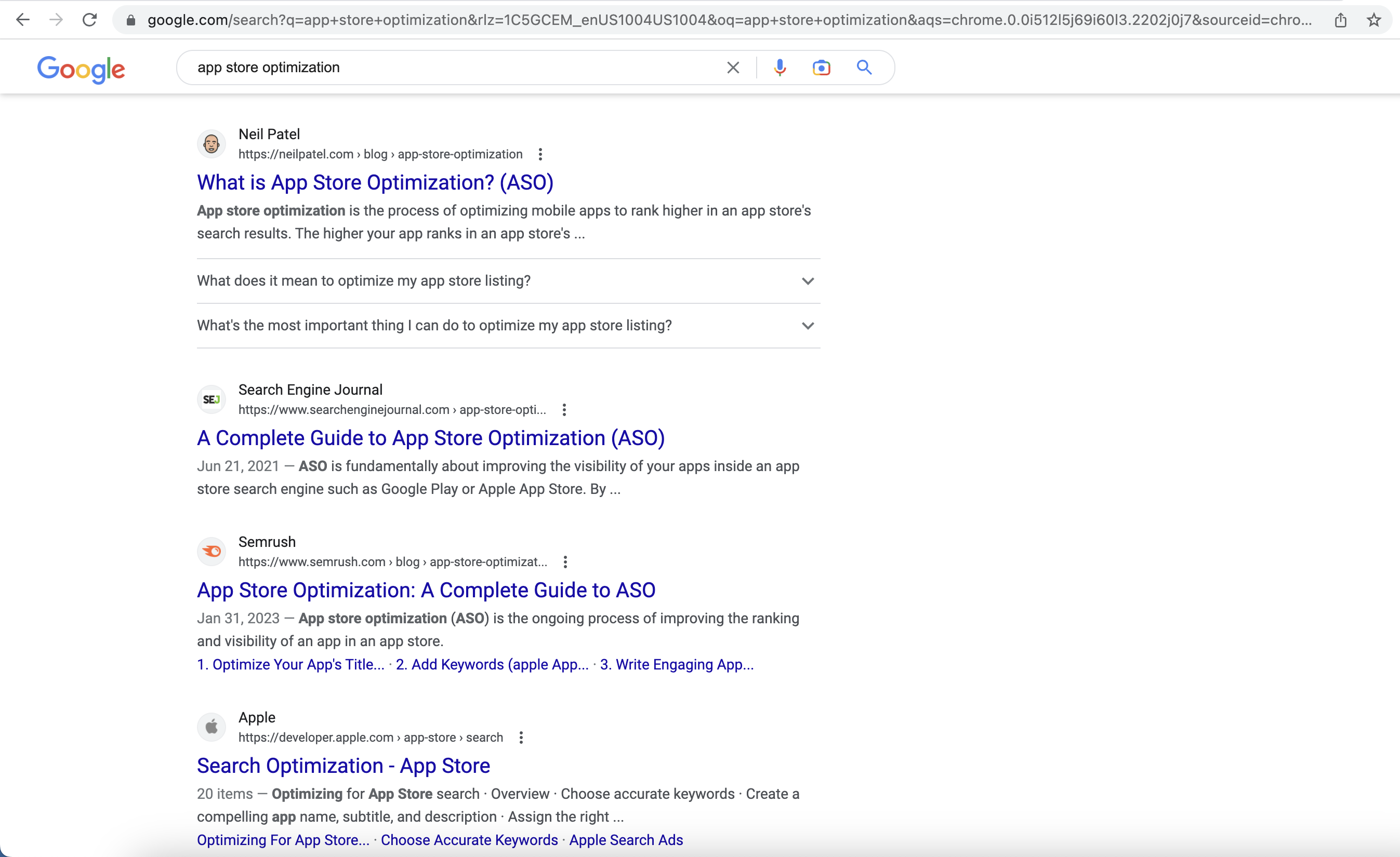Open the three-dot menu on the Apple result
Screen dimensions: 1400x857
521,737
